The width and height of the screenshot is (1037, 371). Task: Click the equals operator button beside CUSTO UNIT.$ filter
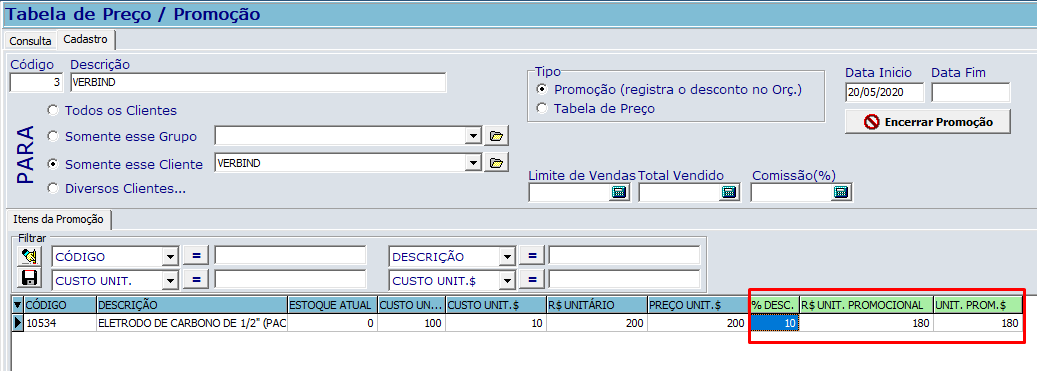(x=532, y=280)
